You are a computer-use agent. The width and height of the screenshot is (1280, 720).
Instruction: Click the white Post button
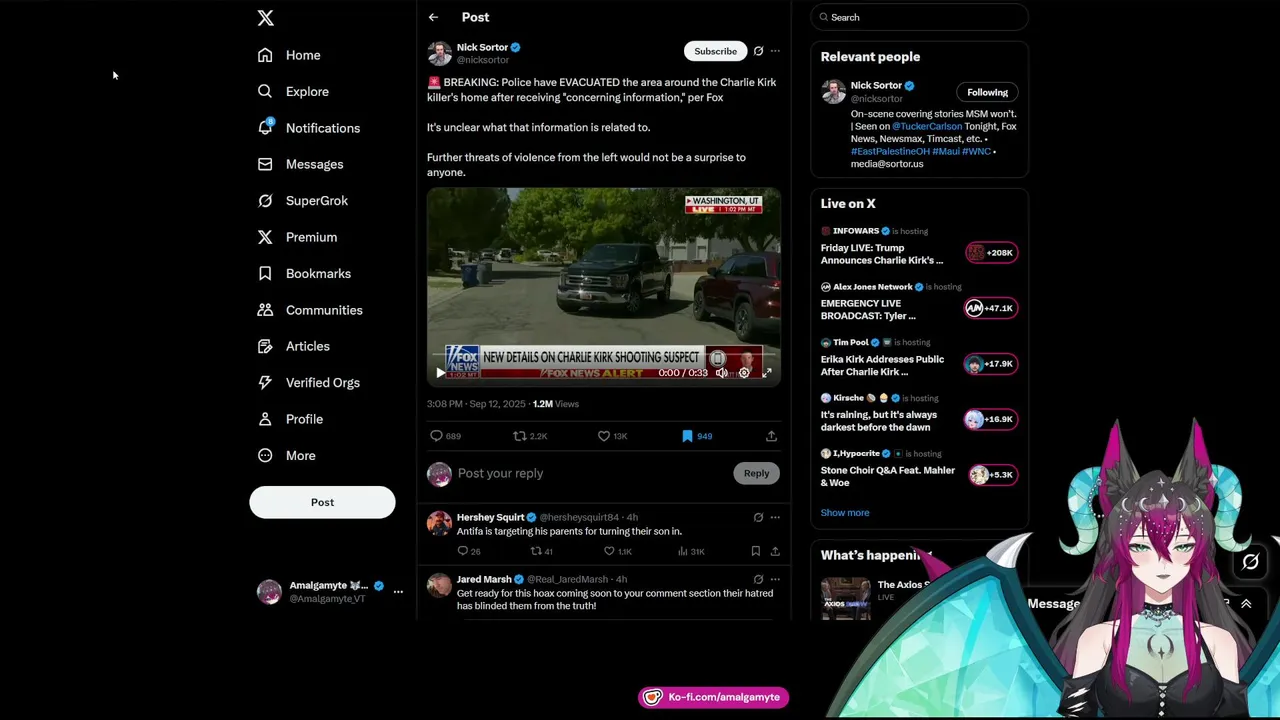point(322,502)
